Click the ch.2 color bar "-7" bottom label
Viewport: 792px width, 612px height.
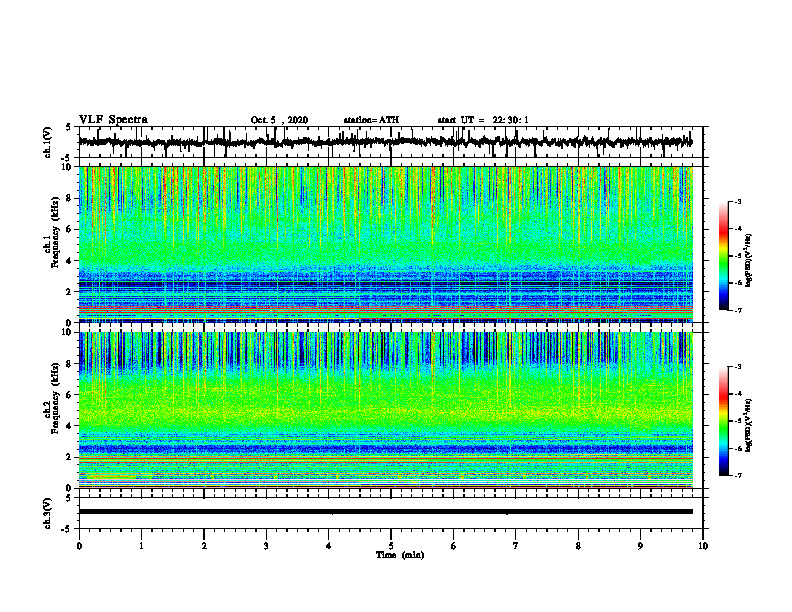(x=738, y=476)
